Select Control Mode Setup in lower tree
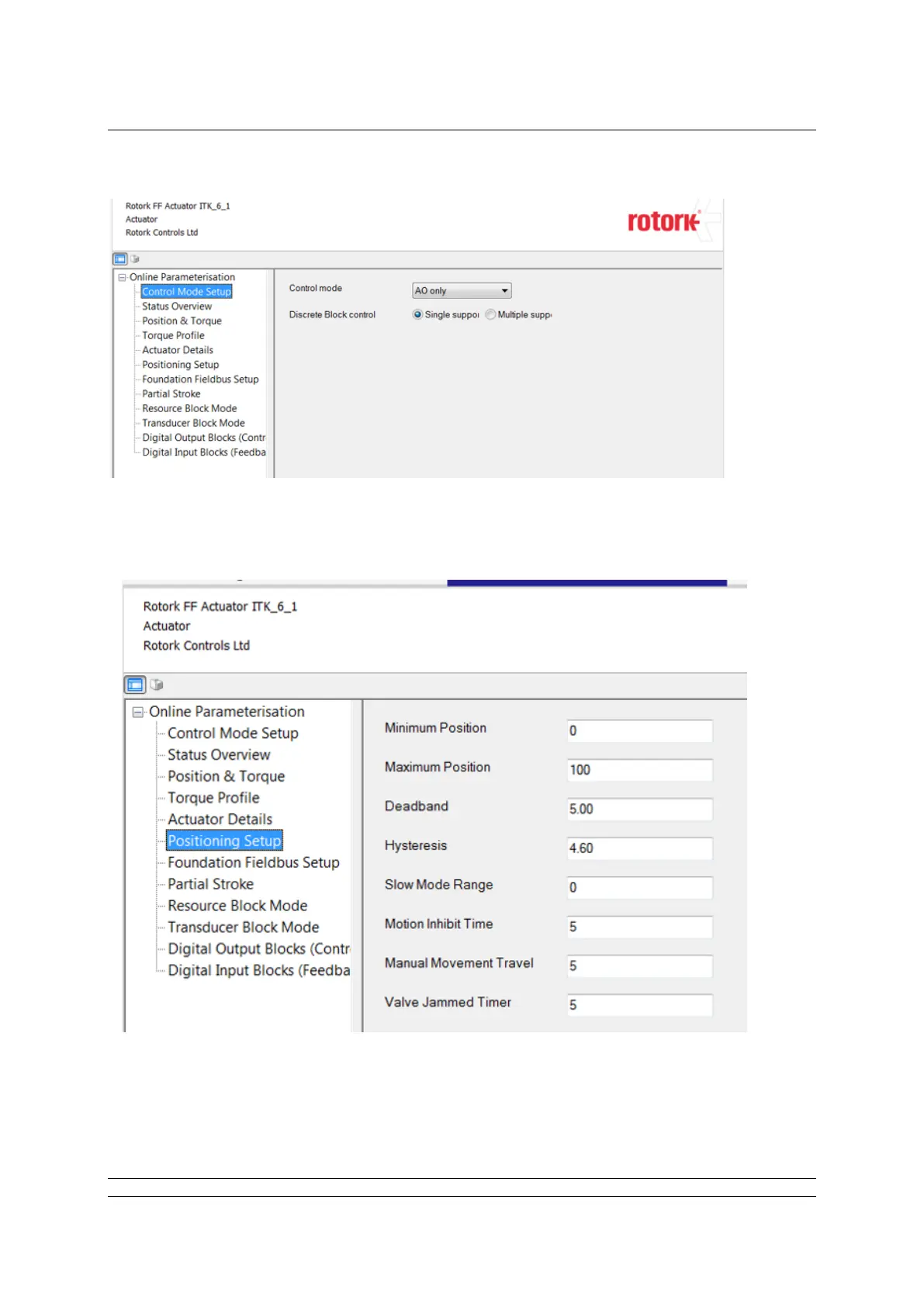 pos(233,733)
